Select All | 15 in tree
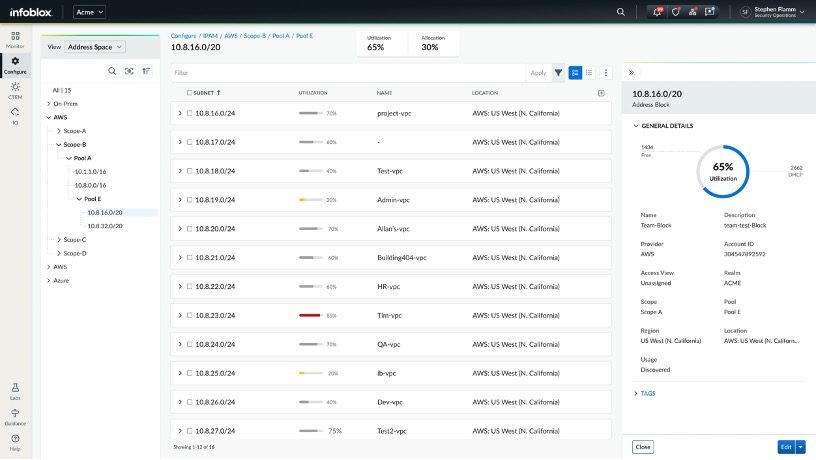The height and width of the screenshot is (460, 816). (62, 91)
